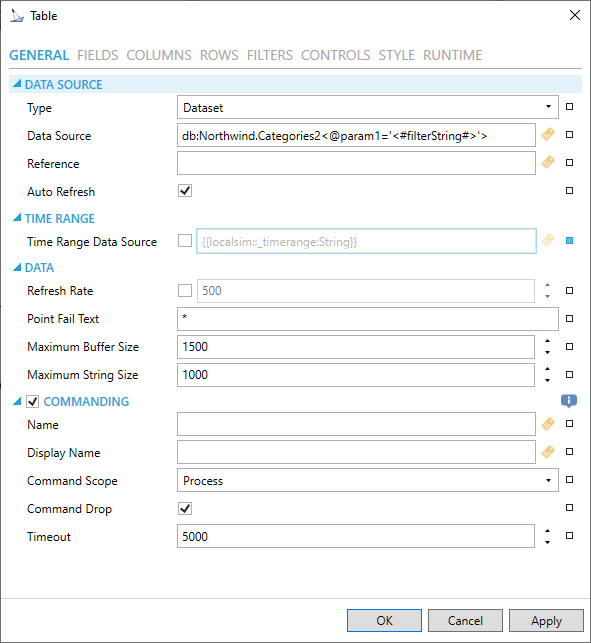
Task: Open the Commanding info tooltip icon
Action: 569,401
